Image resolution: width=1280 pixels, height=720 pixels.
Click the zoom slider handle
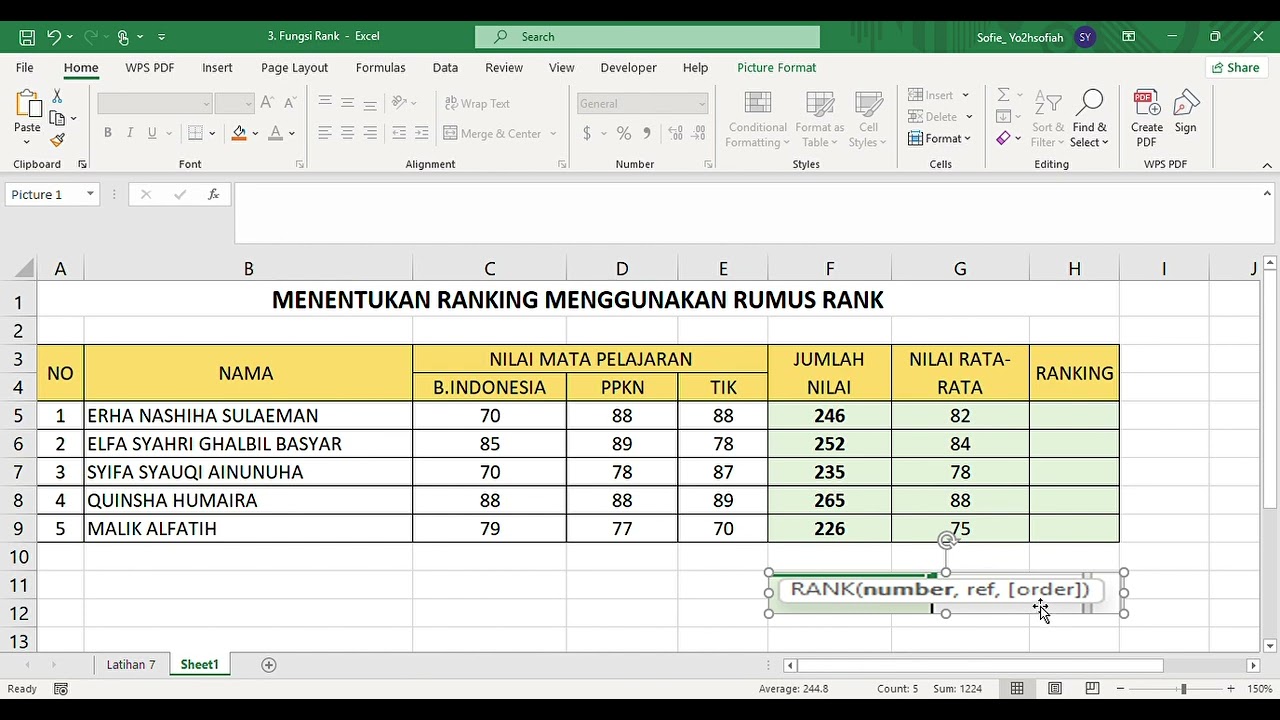click(1183, 689)
